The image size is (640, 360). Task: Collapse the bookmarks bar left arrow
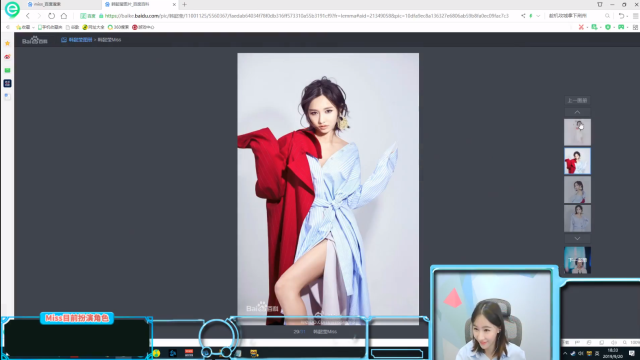click(7, 27)
